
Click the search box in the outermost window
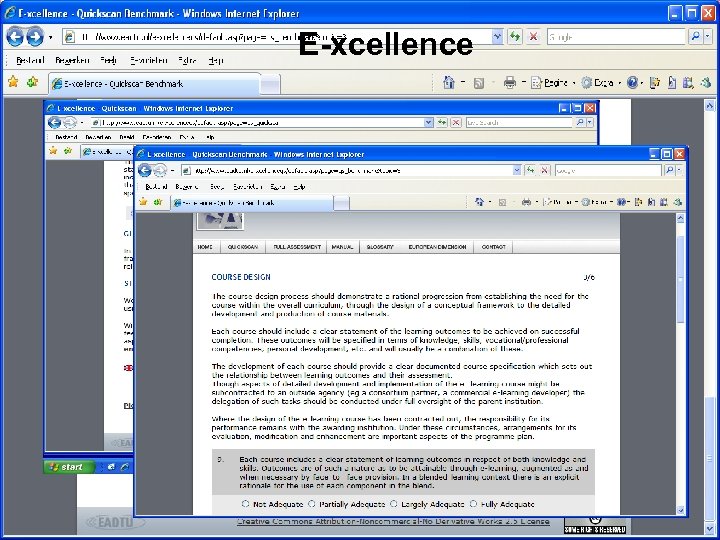[x=616, y=37]
